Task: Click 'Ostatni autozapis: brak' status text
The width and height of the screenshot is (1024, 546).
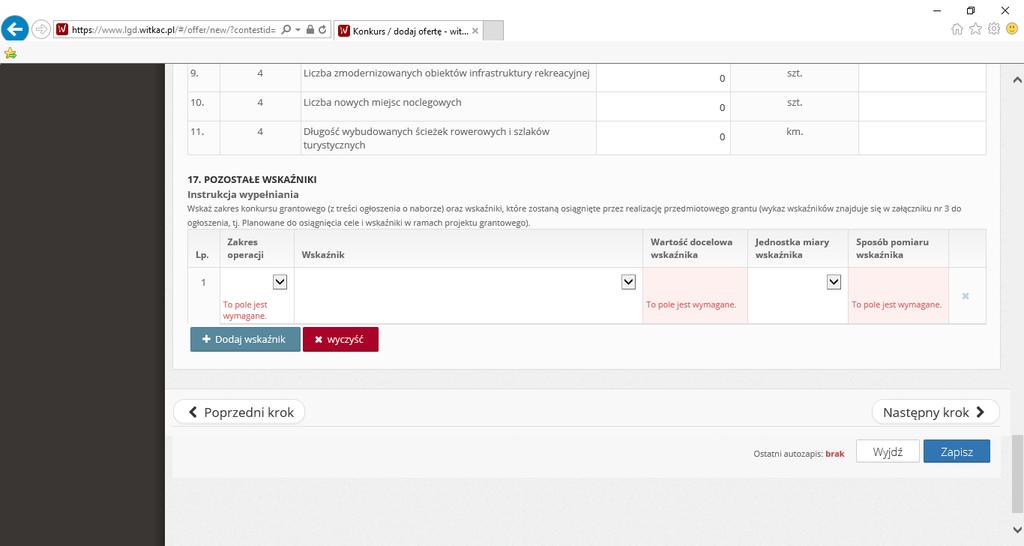Action: pyautogui.click(x=799, y=453)
